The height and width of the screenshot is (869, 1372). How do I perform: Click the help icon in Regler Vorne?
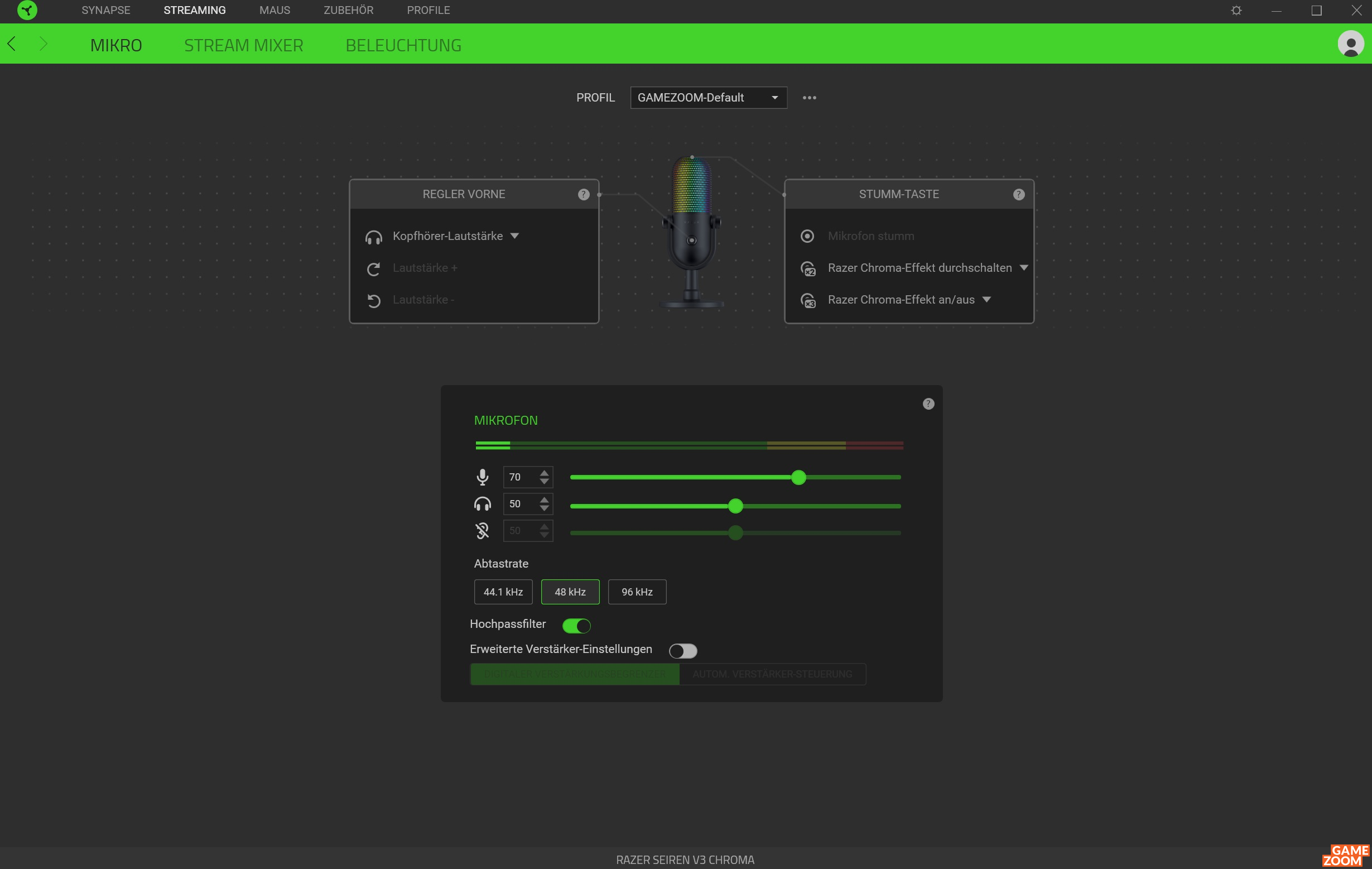click(x=584, y=194)
